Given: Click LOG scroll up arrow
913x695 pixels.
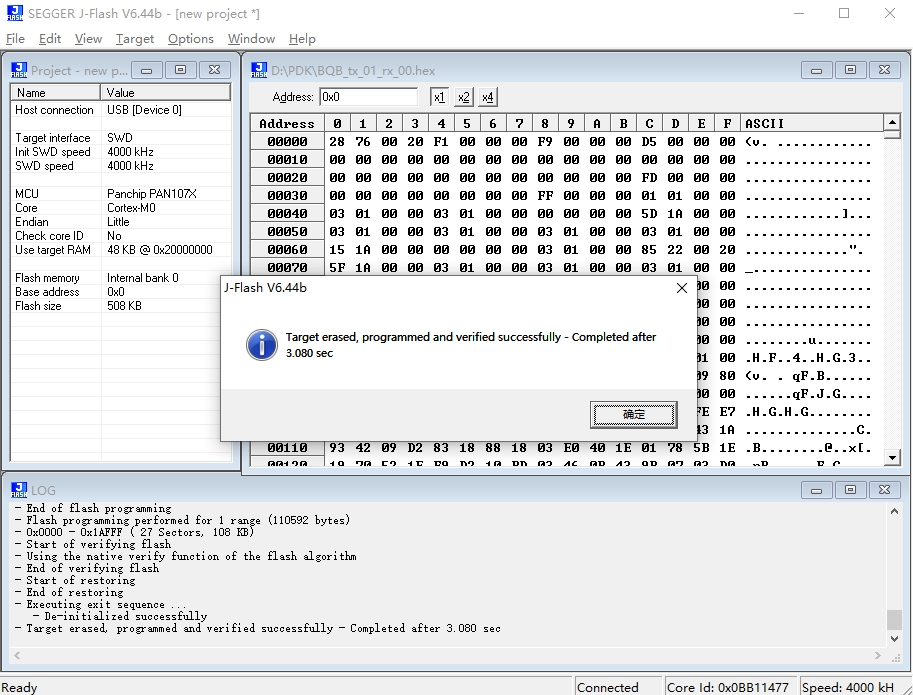Looking at the screenshot, I should 894,511.
